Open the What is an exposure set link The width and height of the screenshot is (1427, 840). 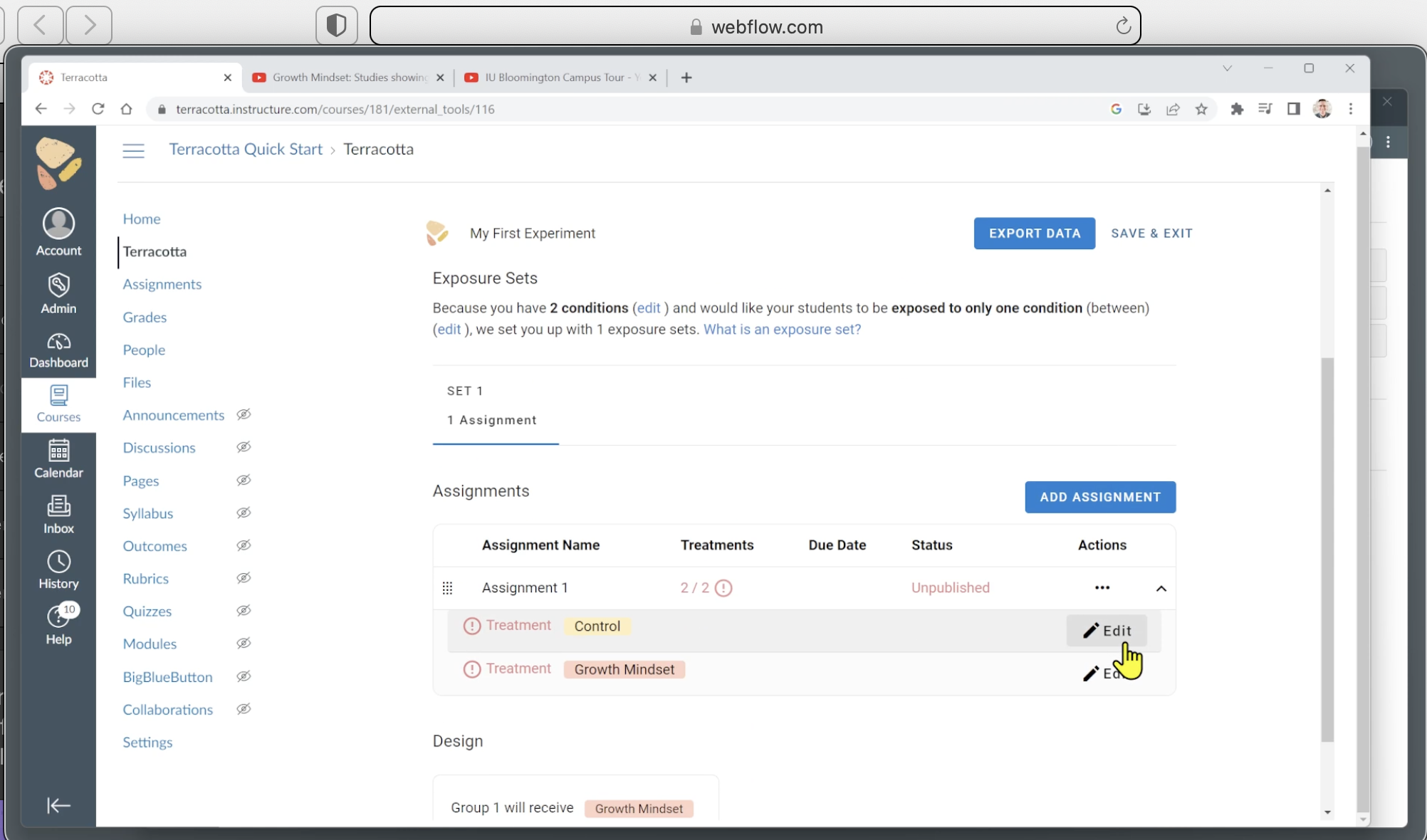782,329
